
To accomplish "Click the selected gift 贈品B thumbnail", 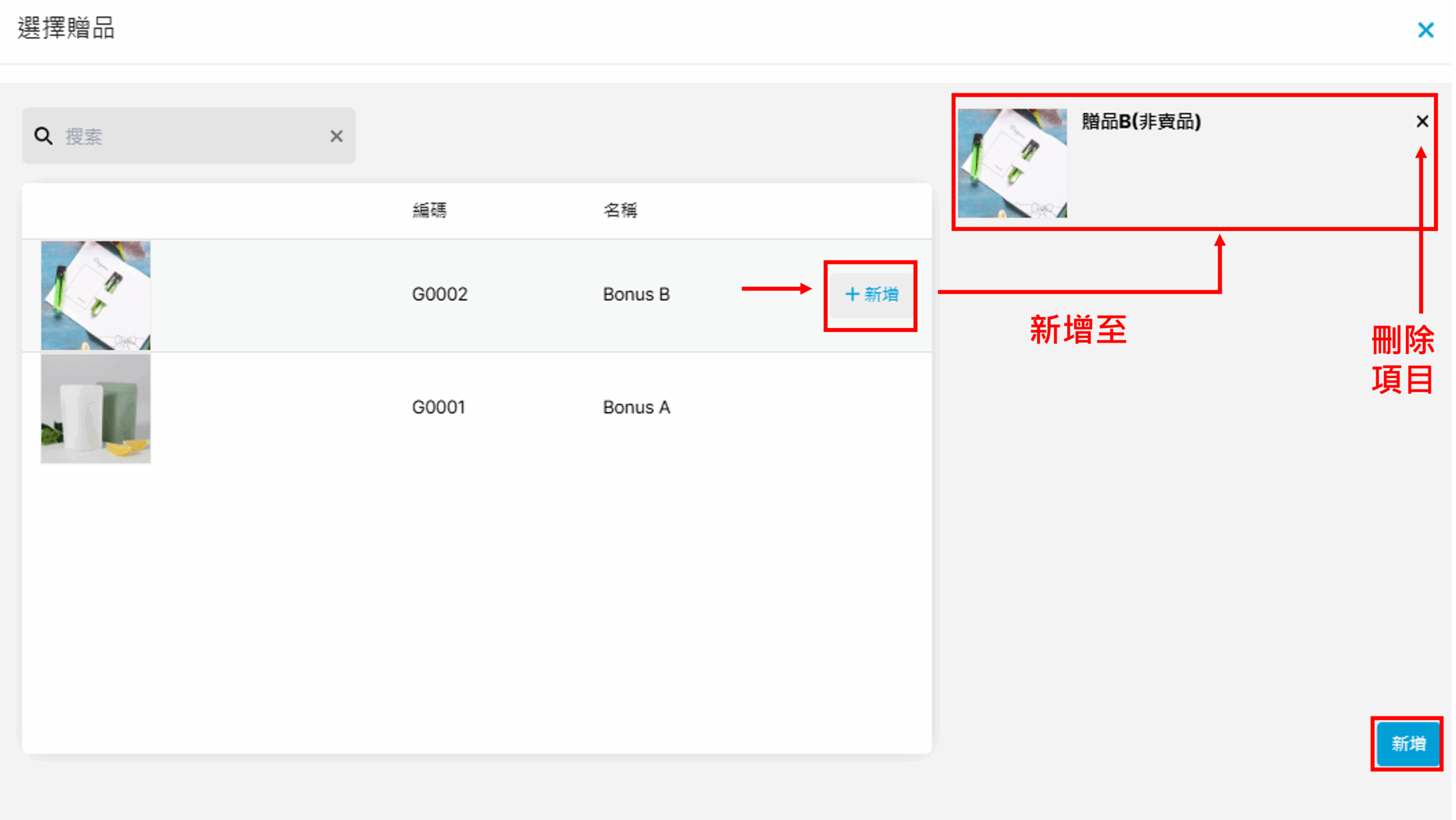I will (1012, 163).
